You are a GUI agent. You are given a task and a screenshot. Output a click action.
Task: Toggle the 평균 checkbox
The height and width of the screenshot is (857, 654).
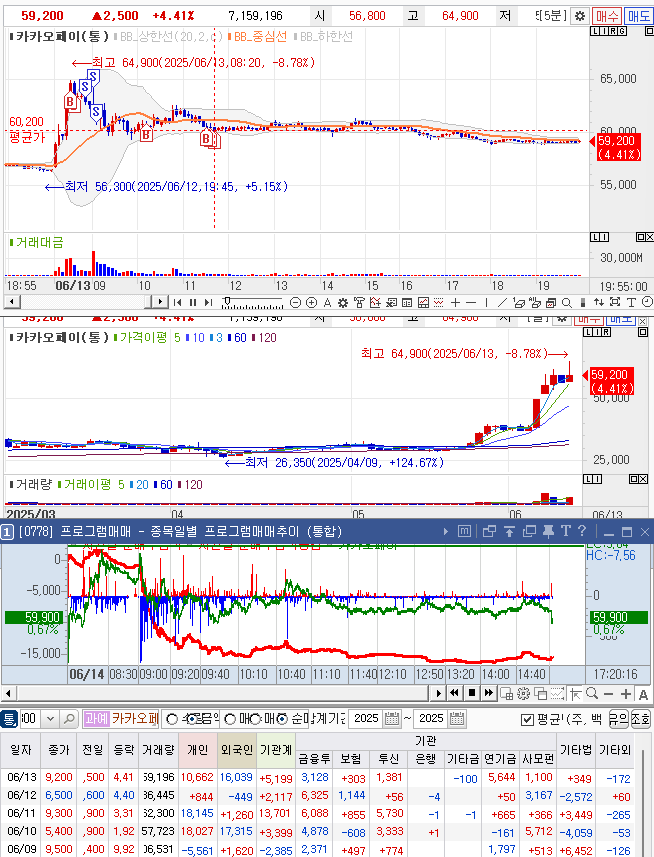pyautogui.click(x=527, y=719)
